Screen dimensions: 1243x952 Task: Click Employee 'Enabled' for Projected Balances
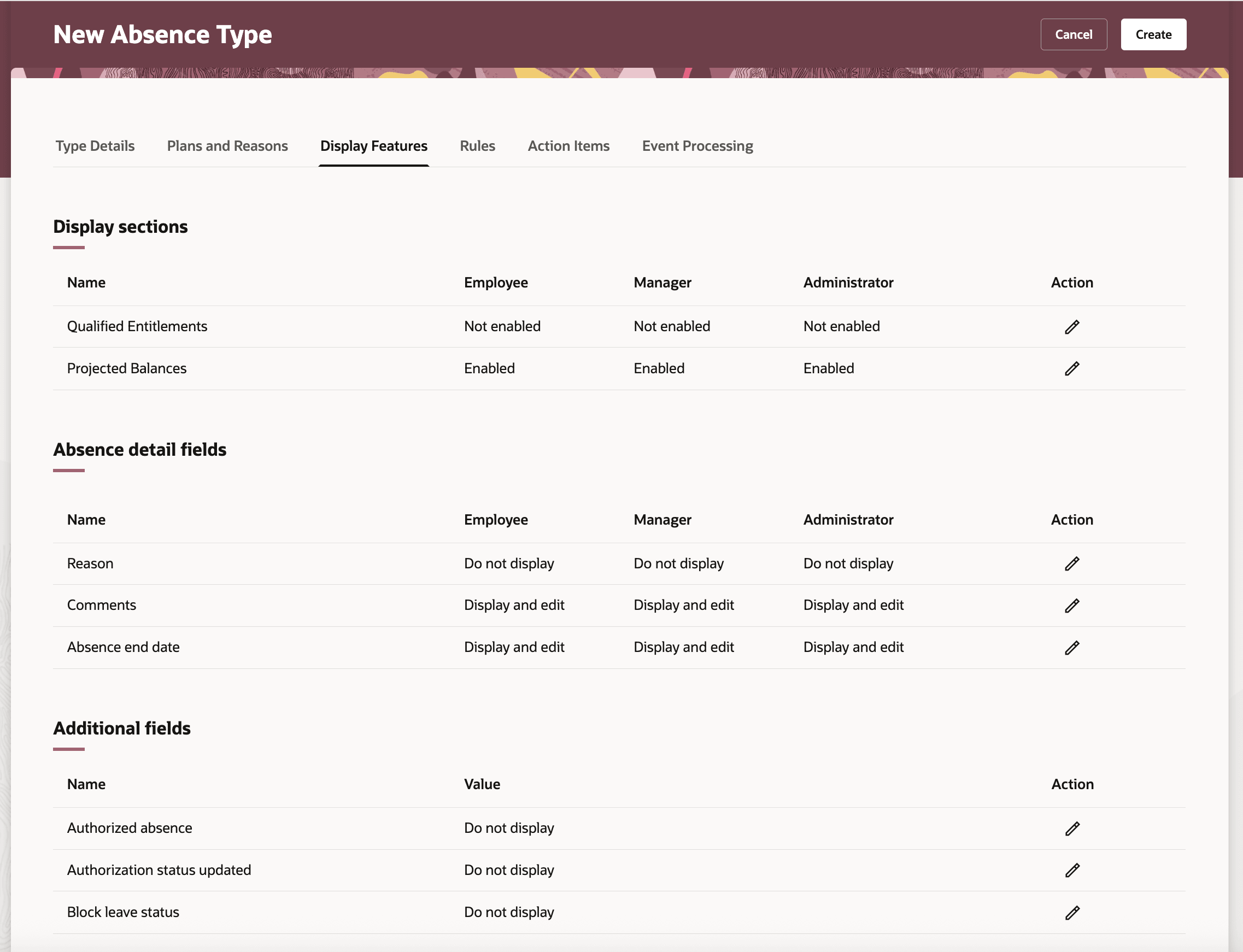pyautogui.click(x=489, y=368)
